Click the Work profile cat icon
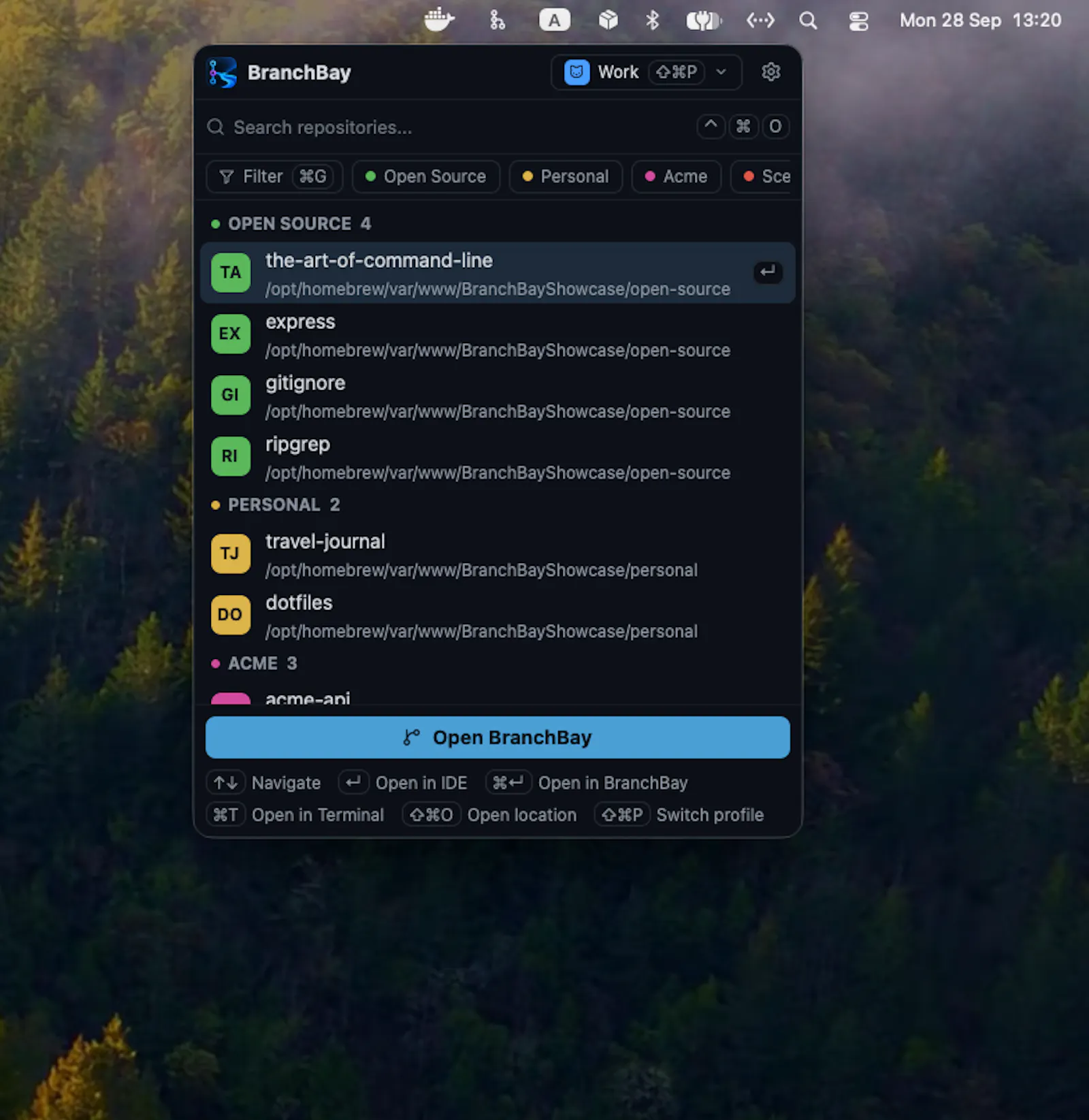The image size is (1089, 1120). tap(576, 72)
